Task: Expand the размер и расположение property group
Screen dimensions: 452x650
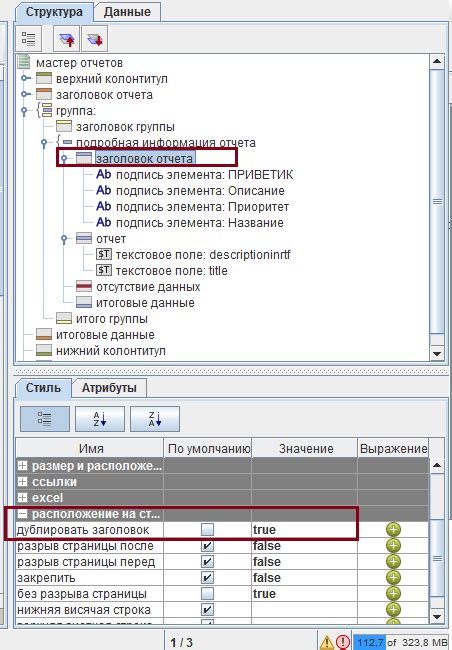Action: (22, 466)
